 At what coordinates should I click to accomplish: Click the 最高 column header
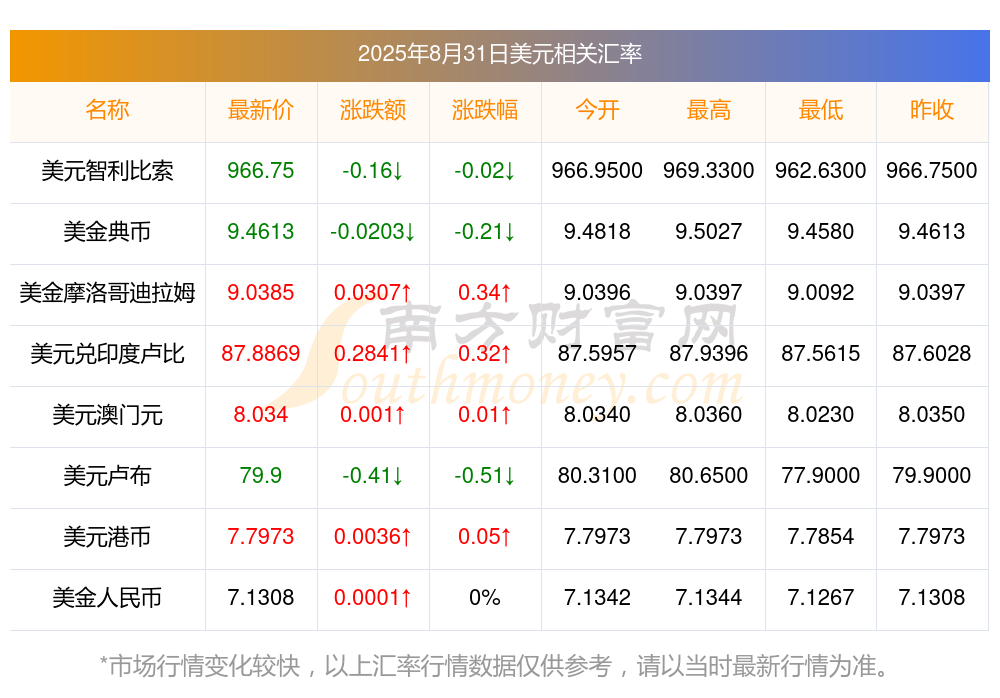pyautogui.click(x=709, y=110)
